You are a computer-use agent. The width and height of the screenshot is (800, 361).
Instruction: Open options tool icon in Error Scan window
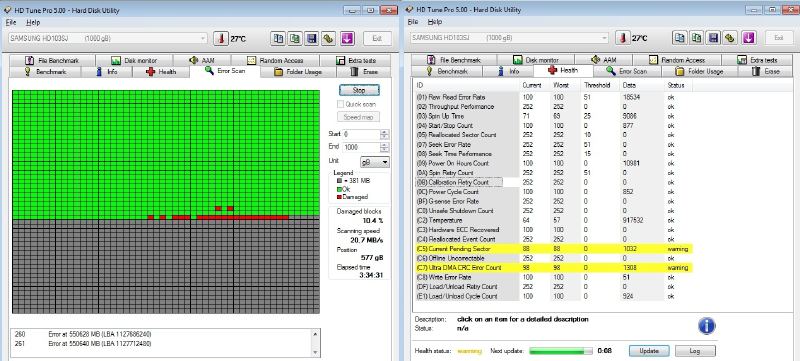(329, 38)
